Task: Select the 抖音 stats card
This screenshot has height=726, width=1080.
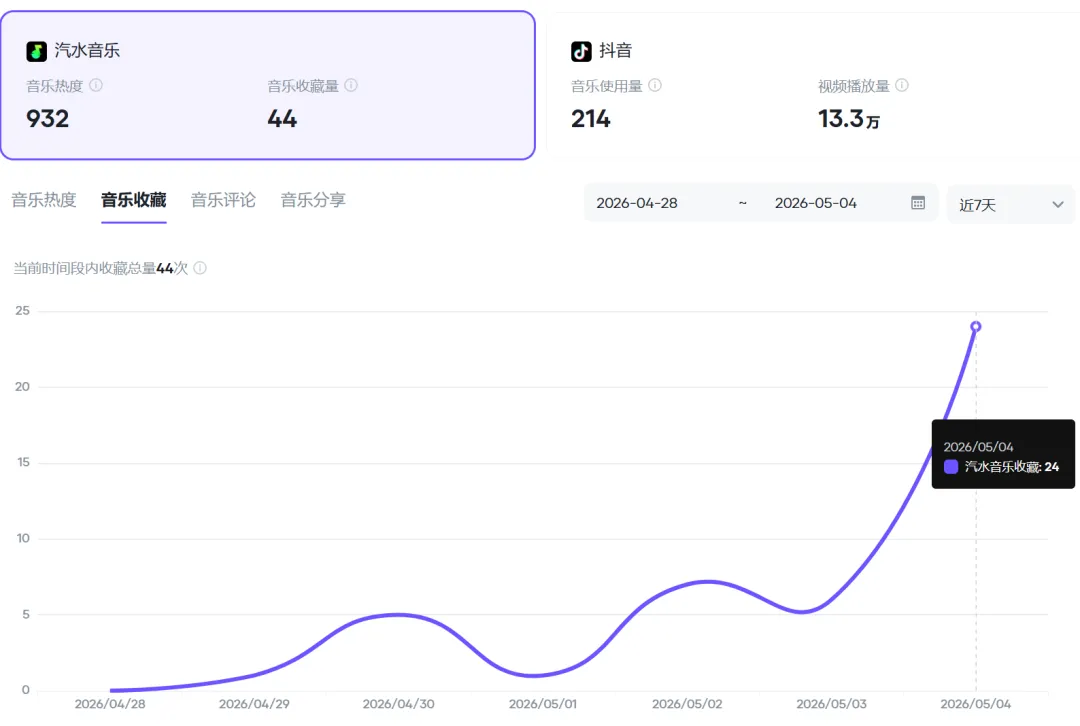Action: (813, 85)
